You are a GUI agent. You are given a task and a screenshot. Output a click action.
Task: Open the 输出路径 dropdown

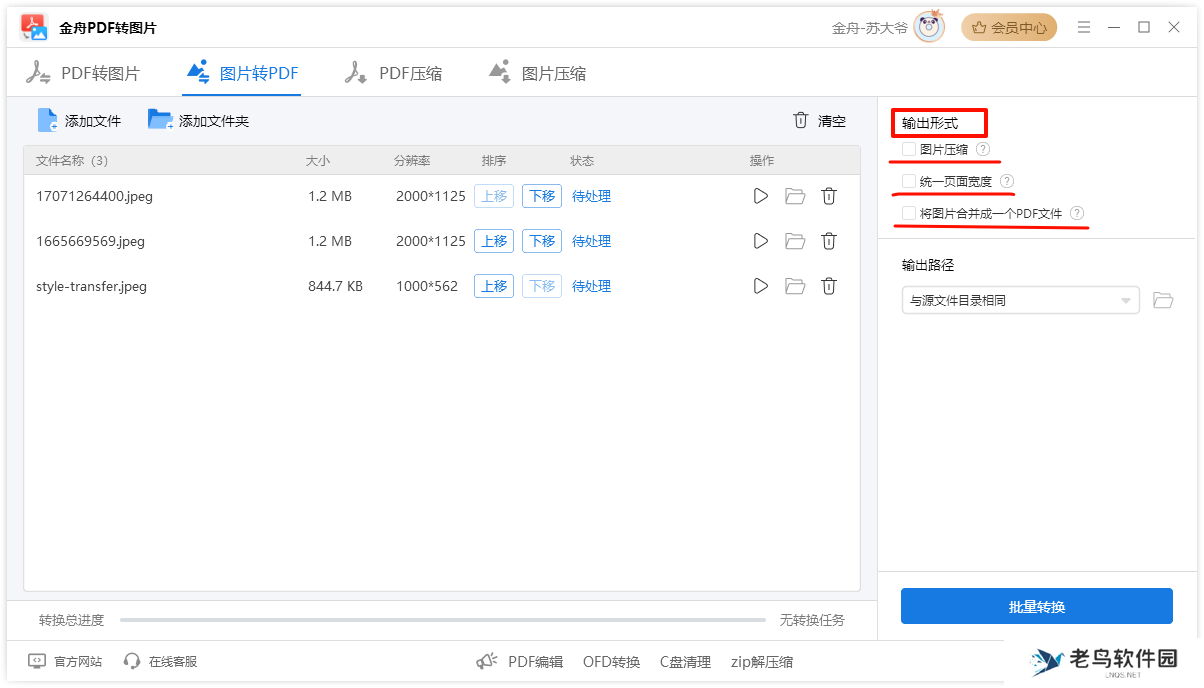coord(1020,300)
